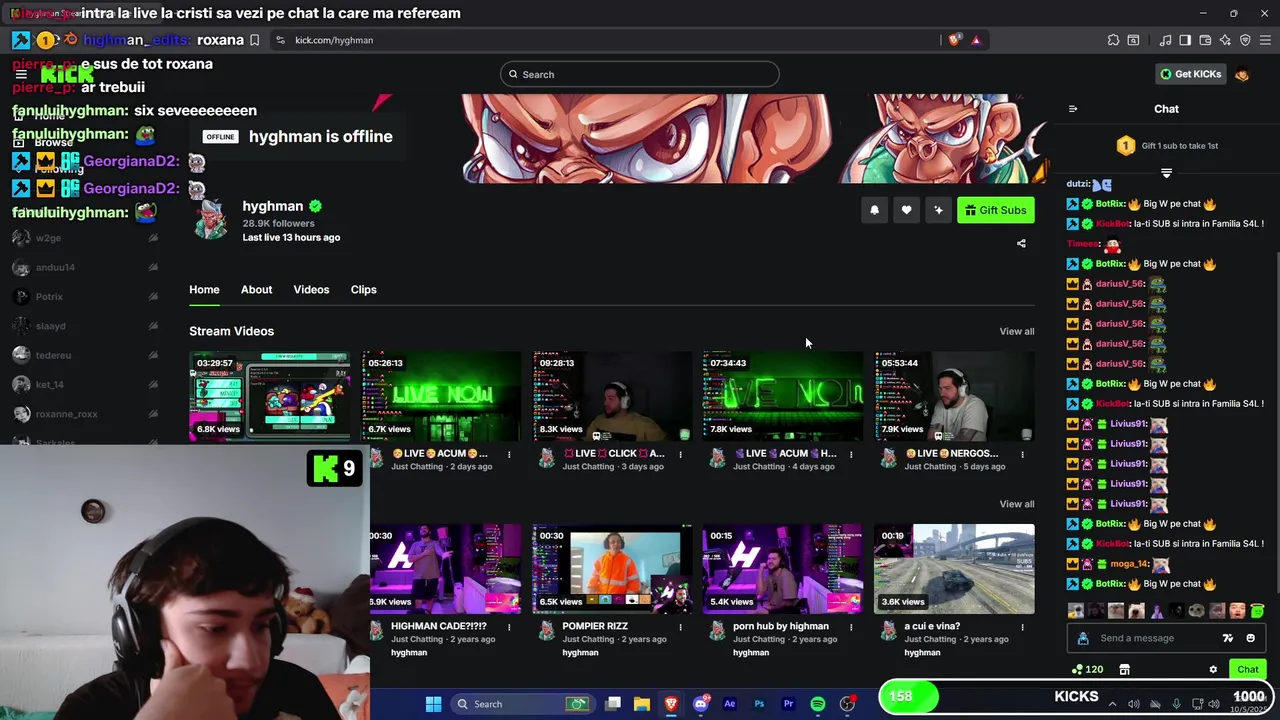Switch to the Videos tab
The height and width of the screenshot is (720, 1280).
[311, 289]
